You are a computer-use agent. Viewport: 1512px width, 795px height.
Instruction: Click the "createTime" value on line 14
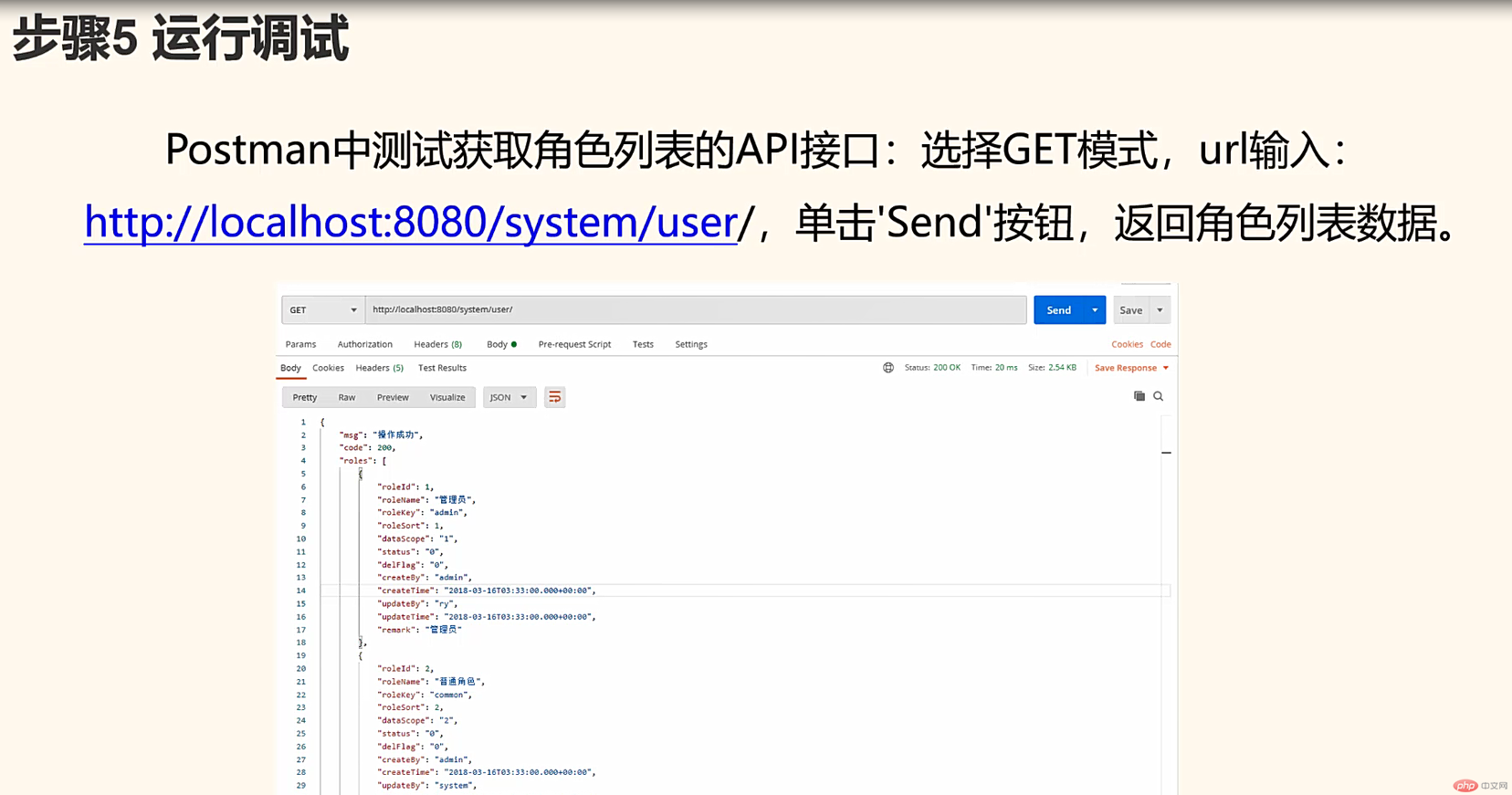(x=518, y=591)
